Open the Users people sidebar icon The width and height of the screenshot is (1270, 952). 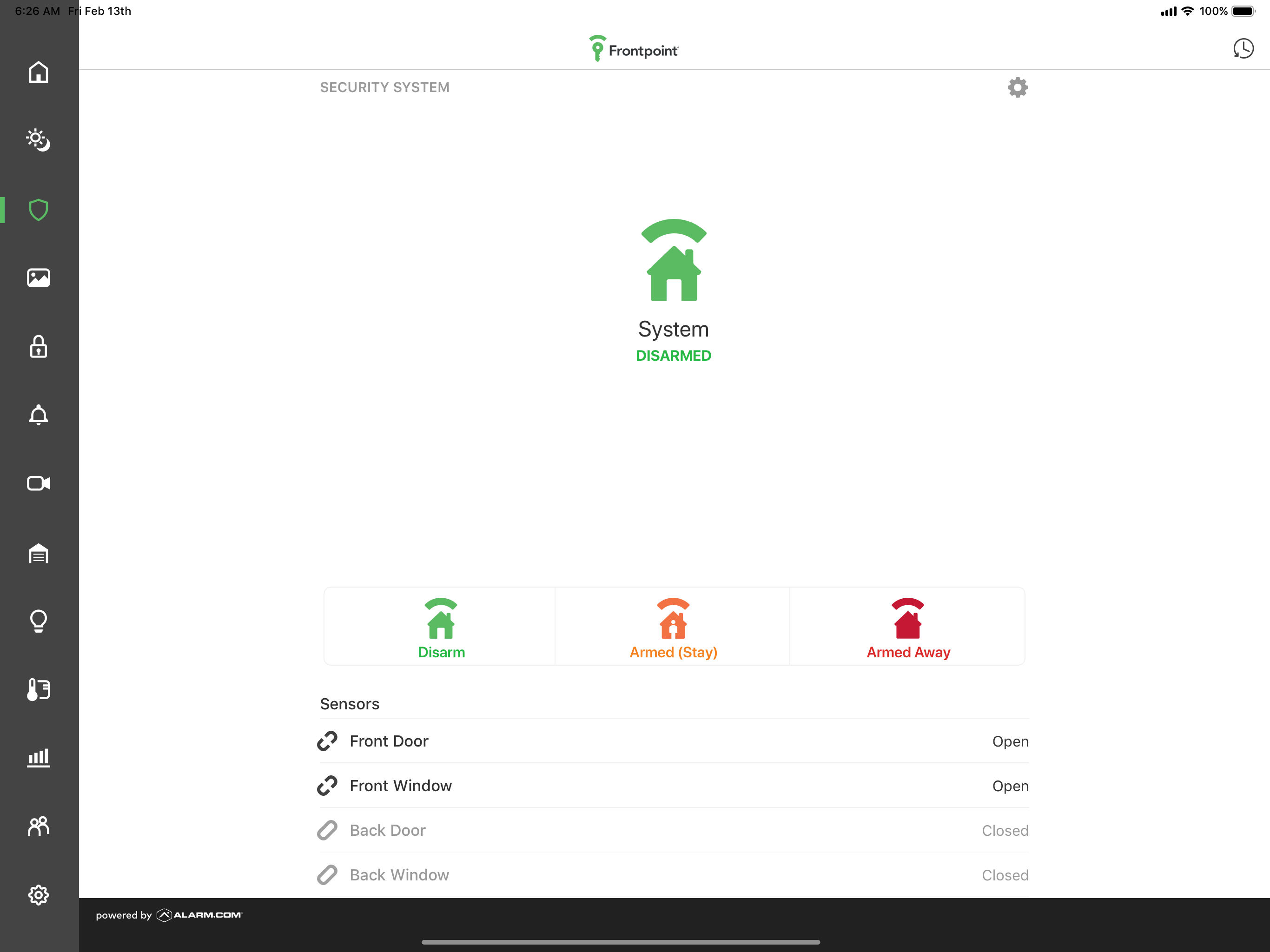(39, 826)
